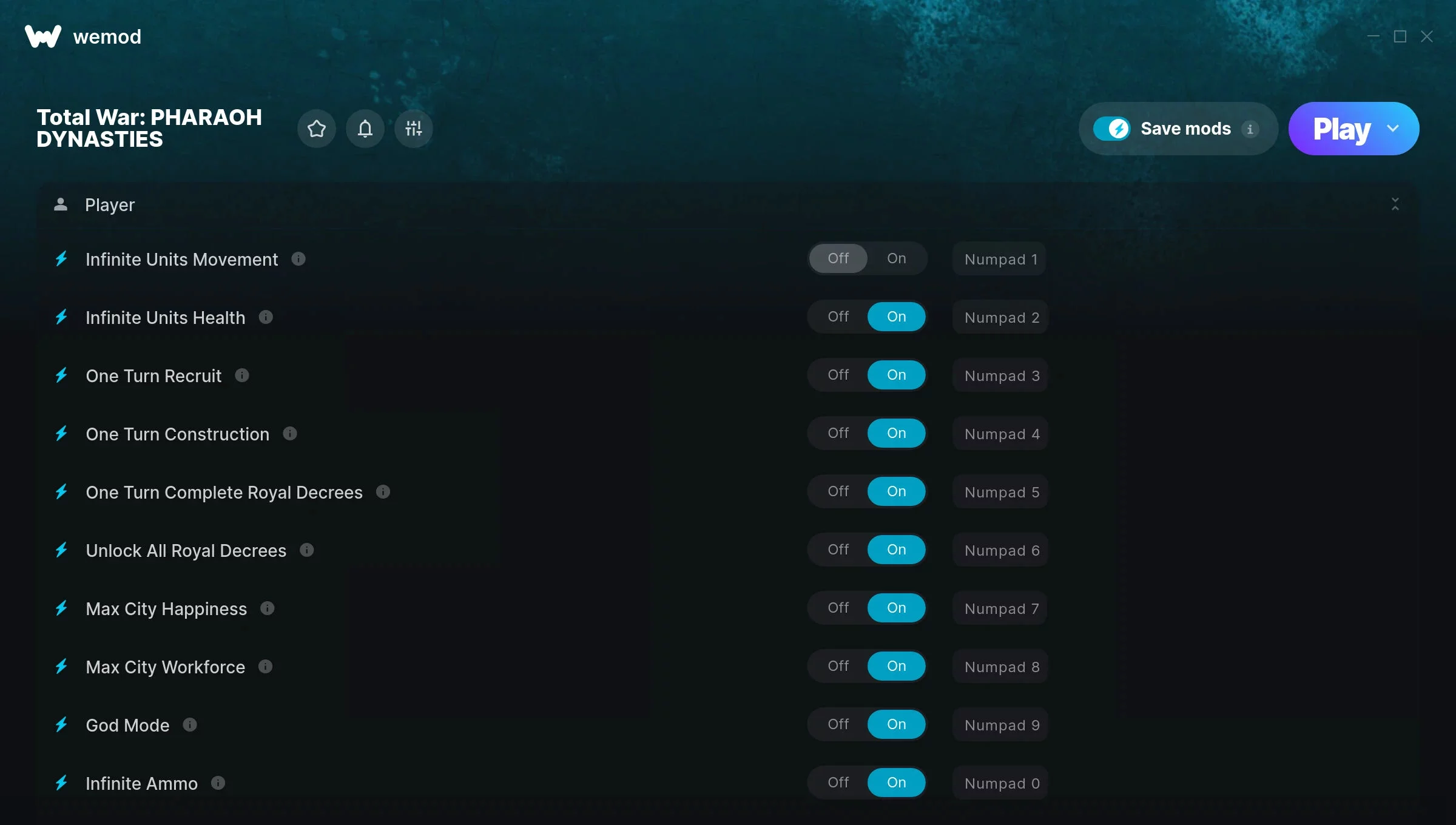The width and height of the screenshot is (1456, 825).
Task: Change the Numpad 4 hotkey
Action: coord(1000,434)
